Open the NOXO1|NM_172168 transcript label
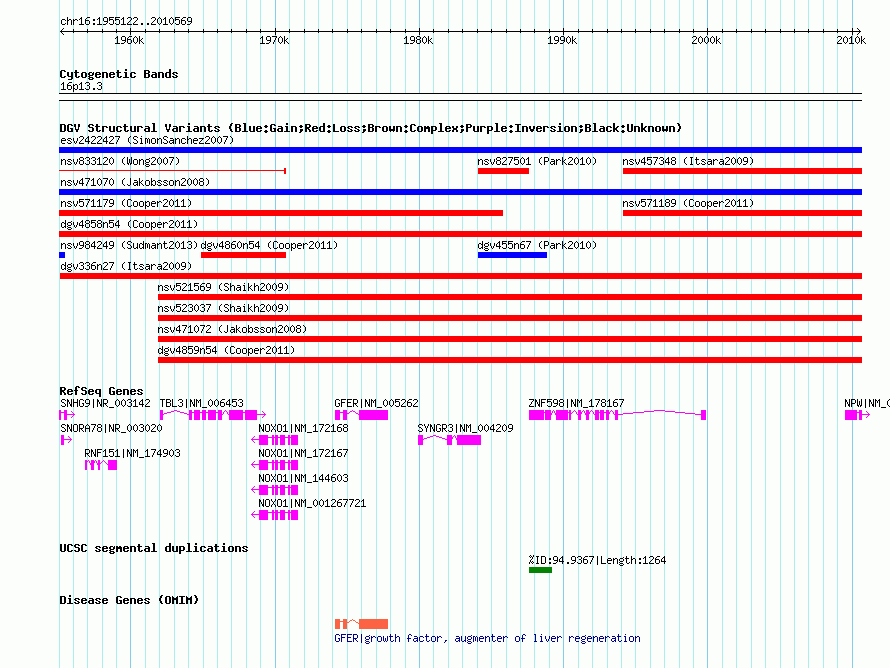Viewport: 890px width, 668px height. [303, 428]
